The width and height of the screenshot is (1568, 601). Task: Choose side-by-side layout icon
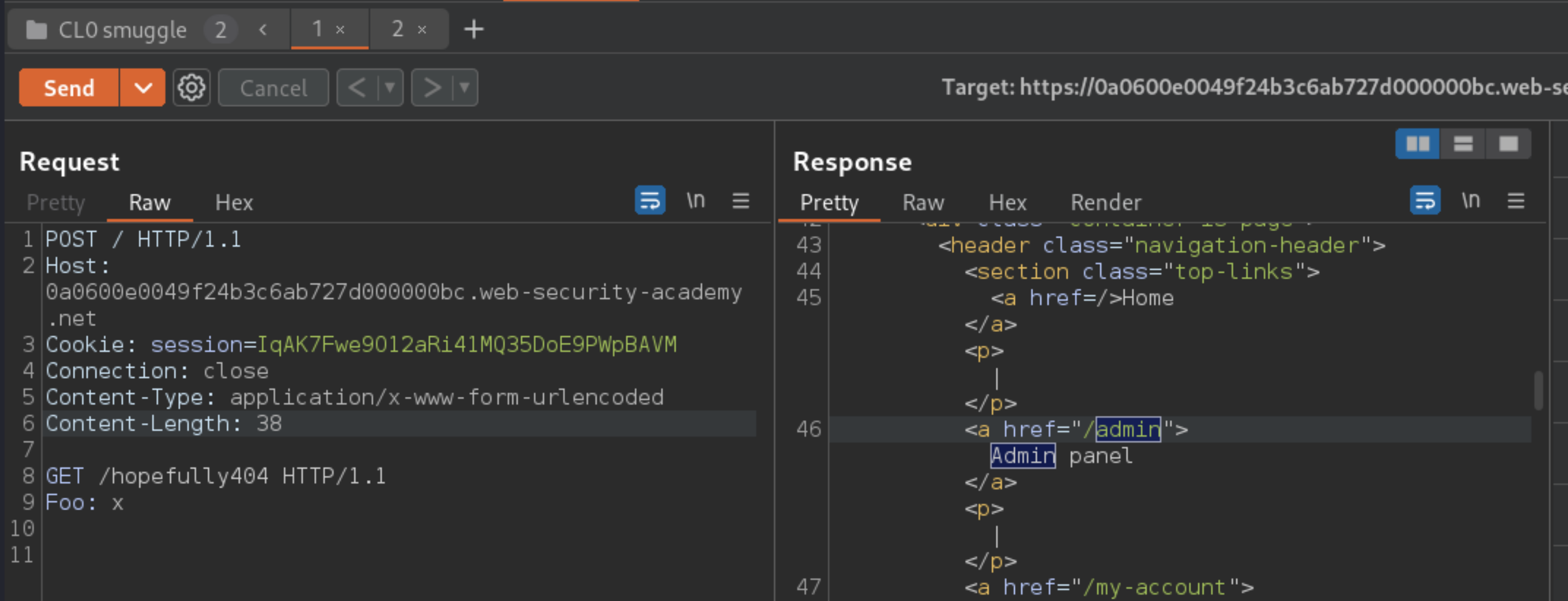click(x=1418, y=144)
